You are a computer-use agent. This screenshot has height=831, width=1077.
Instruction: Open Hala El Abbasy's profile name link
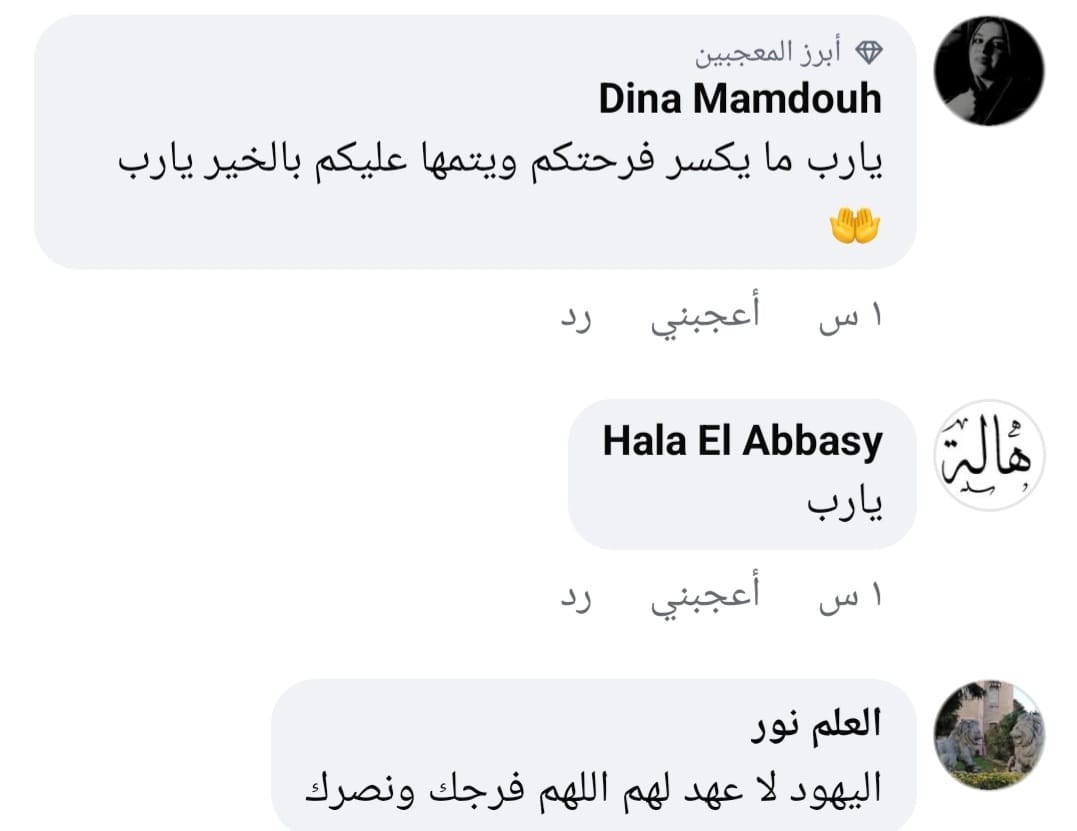742,441
